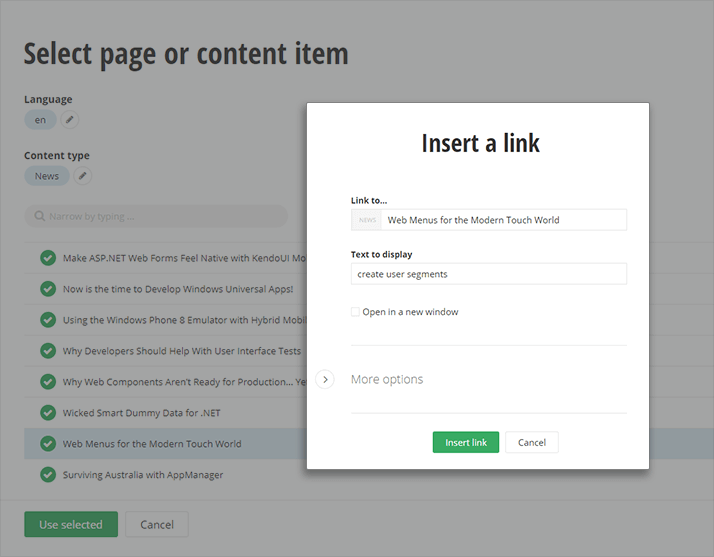This screenshot has height=557, width=714.
Task: Cancel the Select page or content item window
Action: [157, 524]
